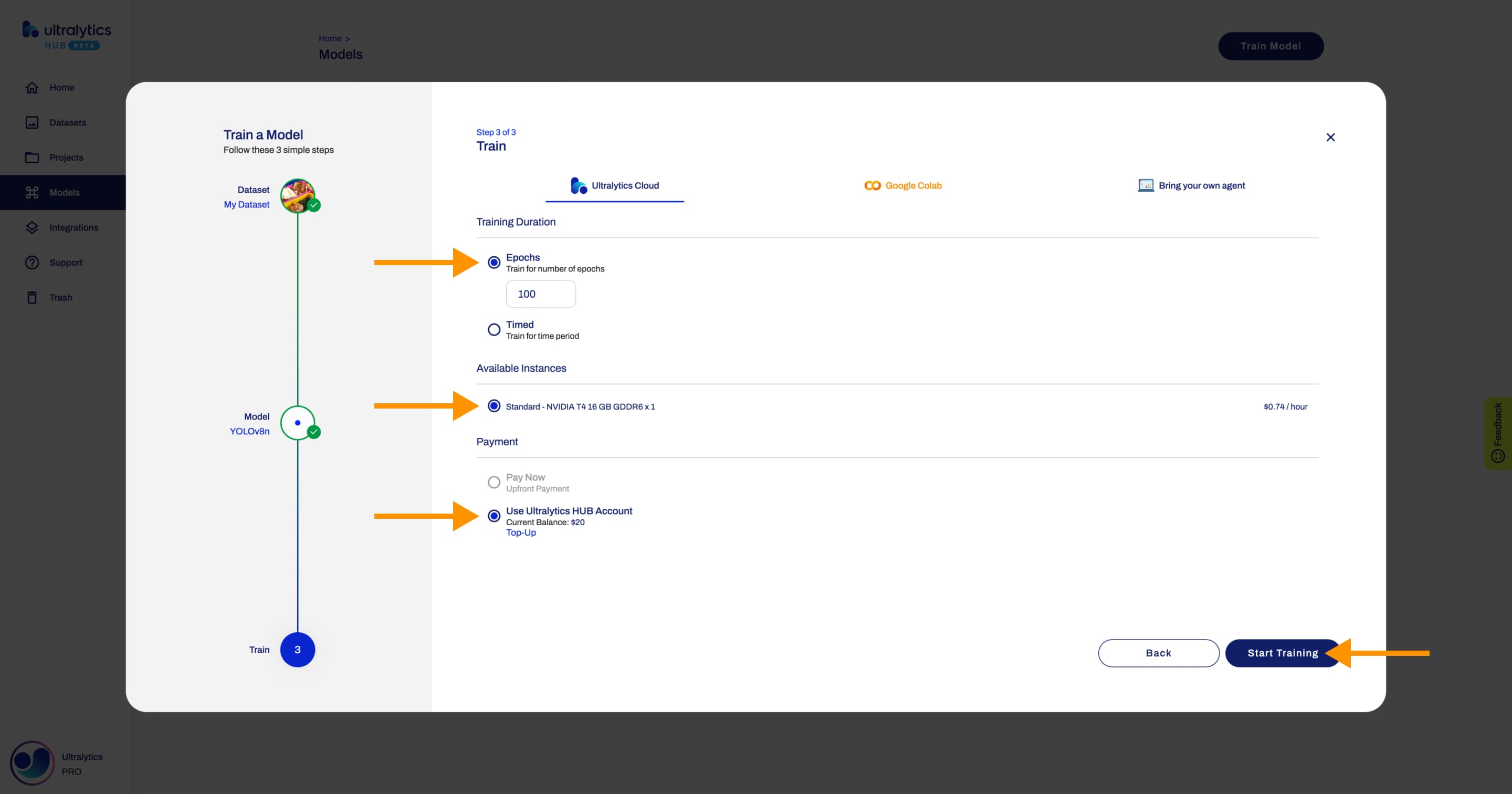Screen dimensions: 1512x794
Task: Click the Ultralytics Cloud tab icon
Action: coord(577,185)
